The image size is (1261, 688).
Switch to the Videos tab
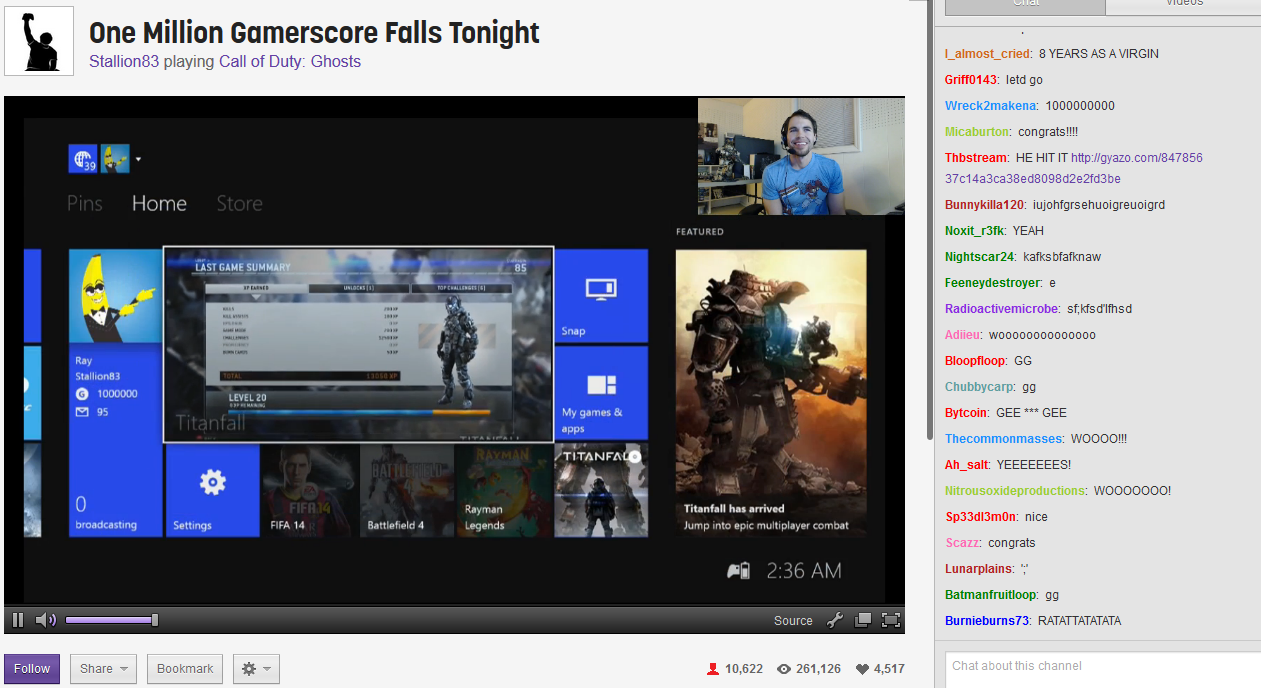[x=1183, y=5]
